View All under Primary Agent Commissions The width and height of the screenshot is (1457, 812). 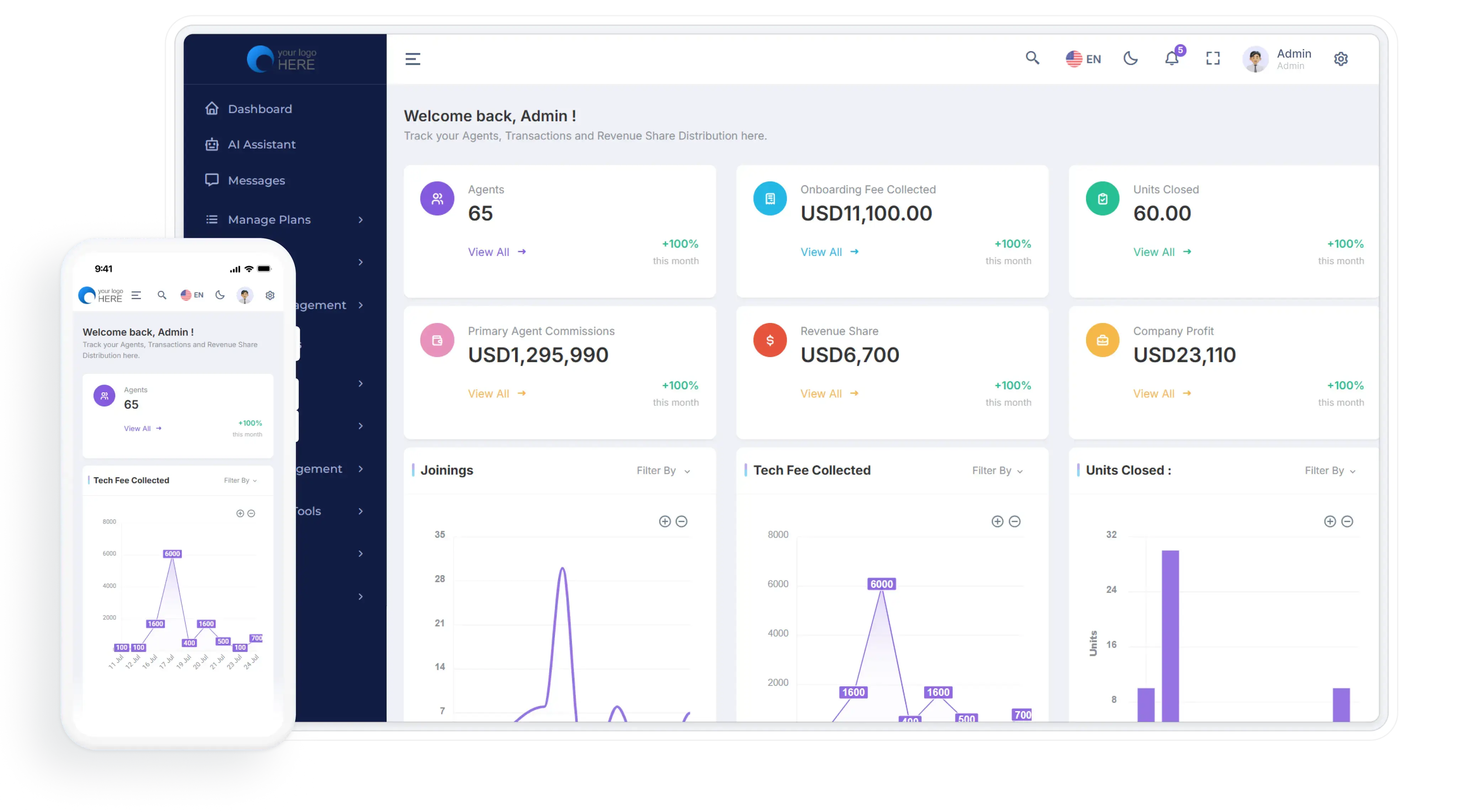497,394
